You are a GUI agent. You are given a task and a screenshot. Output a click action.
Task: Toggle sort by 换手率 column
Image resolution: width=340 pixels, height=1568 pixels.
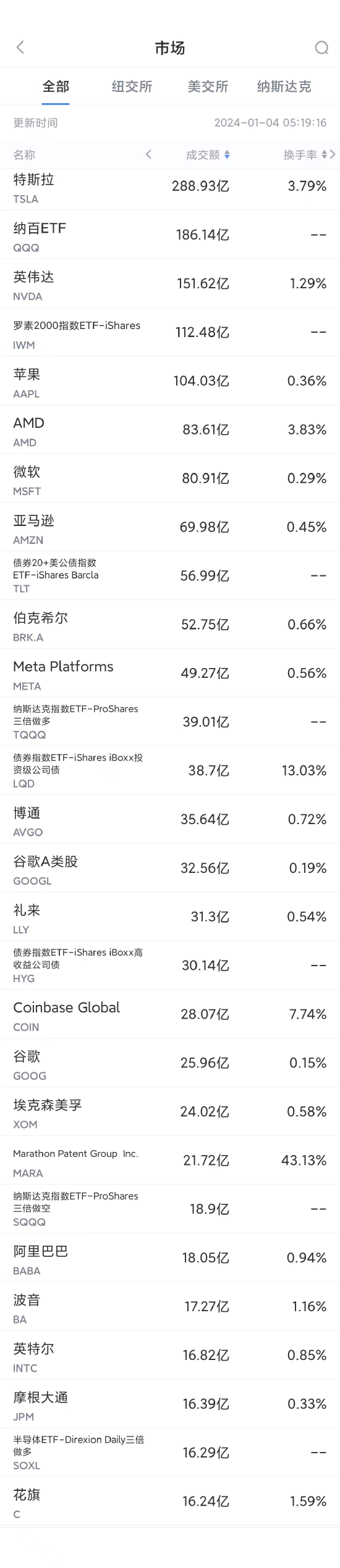(x=305, y=155)
